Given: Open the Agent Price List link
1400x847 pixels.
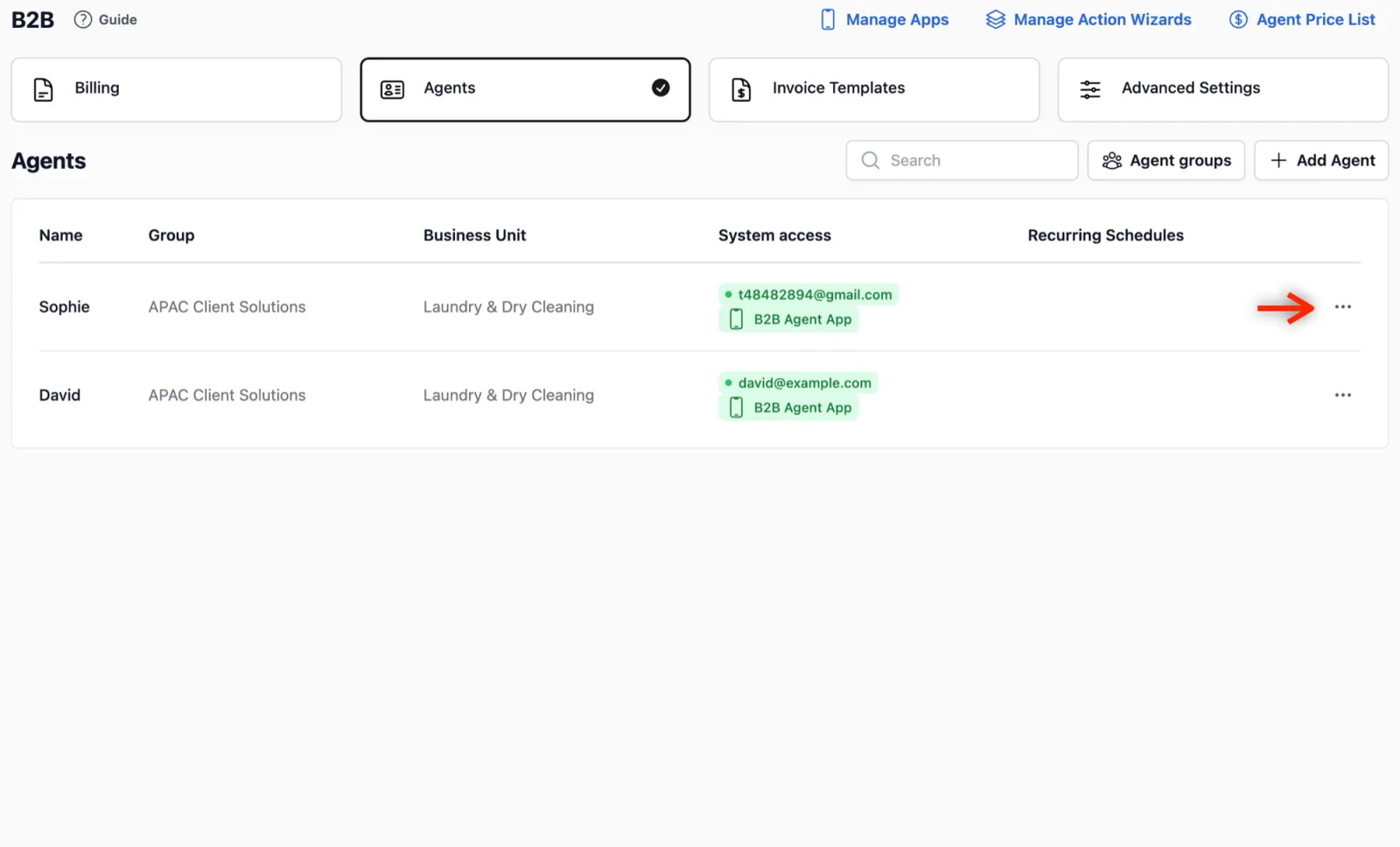Looking at the screenshot, I should [1302, 19].
